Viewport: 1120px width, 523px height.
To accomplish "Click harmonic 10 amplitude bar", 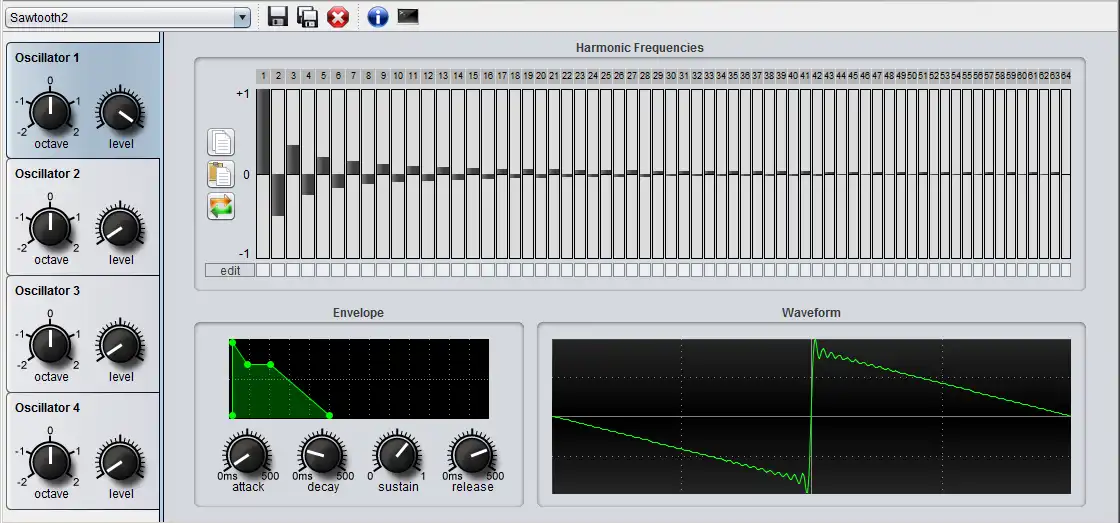I will 398,174.
